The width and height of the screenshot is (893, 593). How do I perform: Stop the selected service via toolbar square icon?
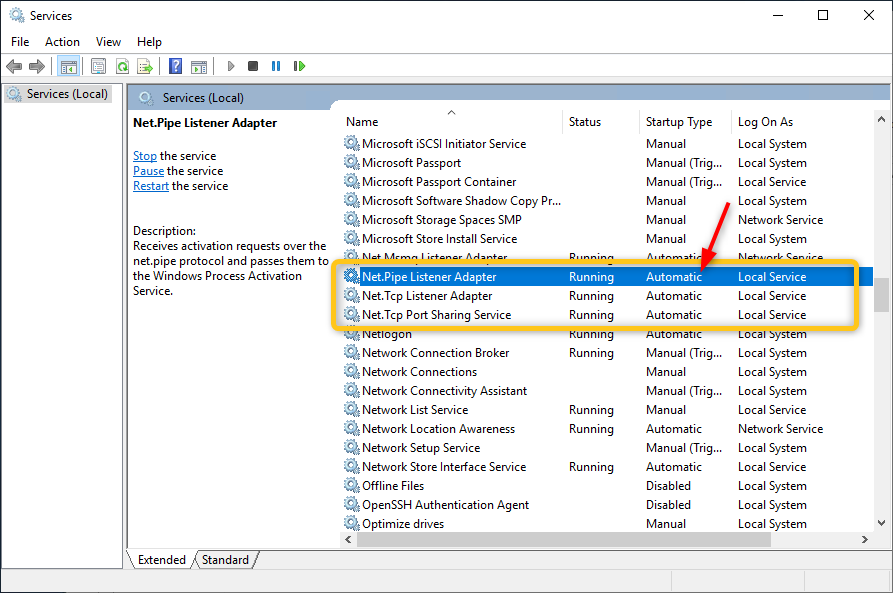tap(253, 66)
